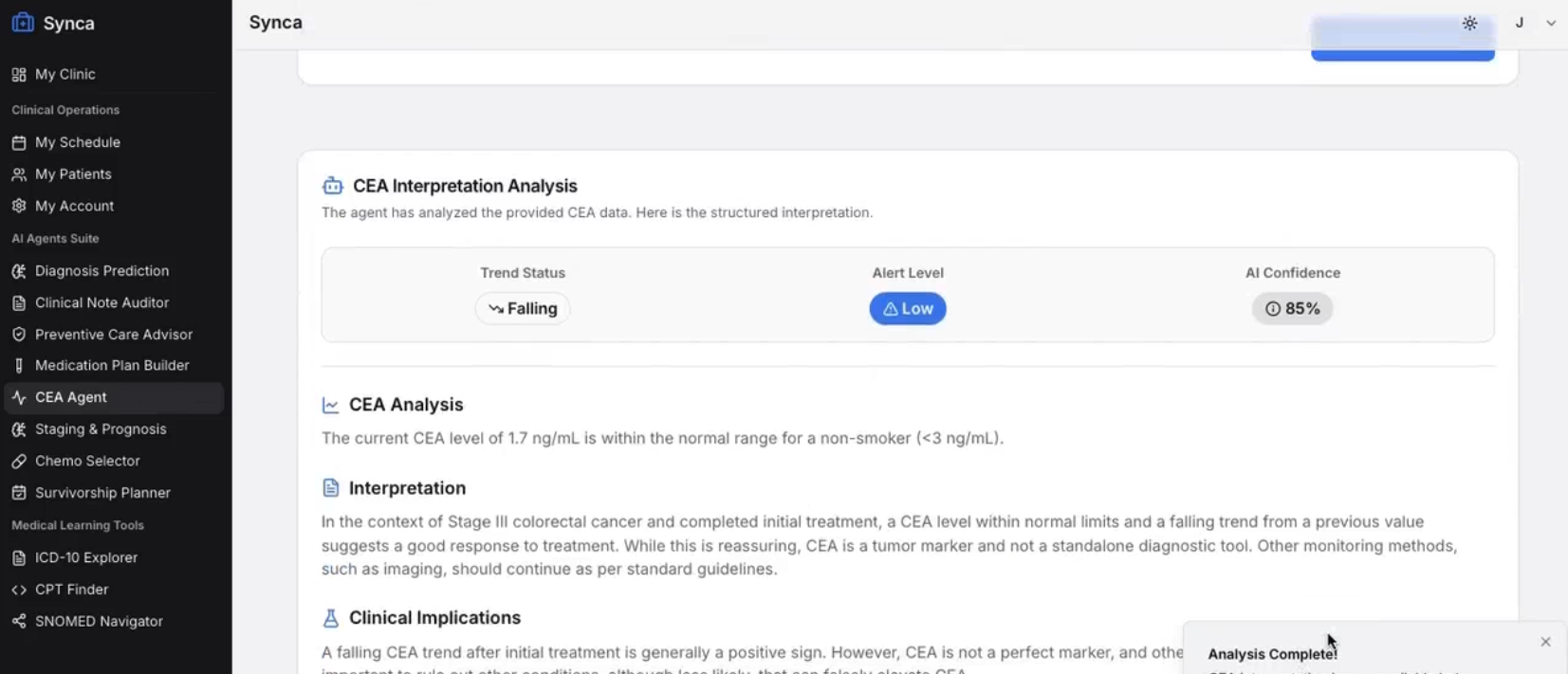This screenshot has height=674, width=1568.
Task: Click the CPT Finder code icon
Action: (x=19, y=590)
